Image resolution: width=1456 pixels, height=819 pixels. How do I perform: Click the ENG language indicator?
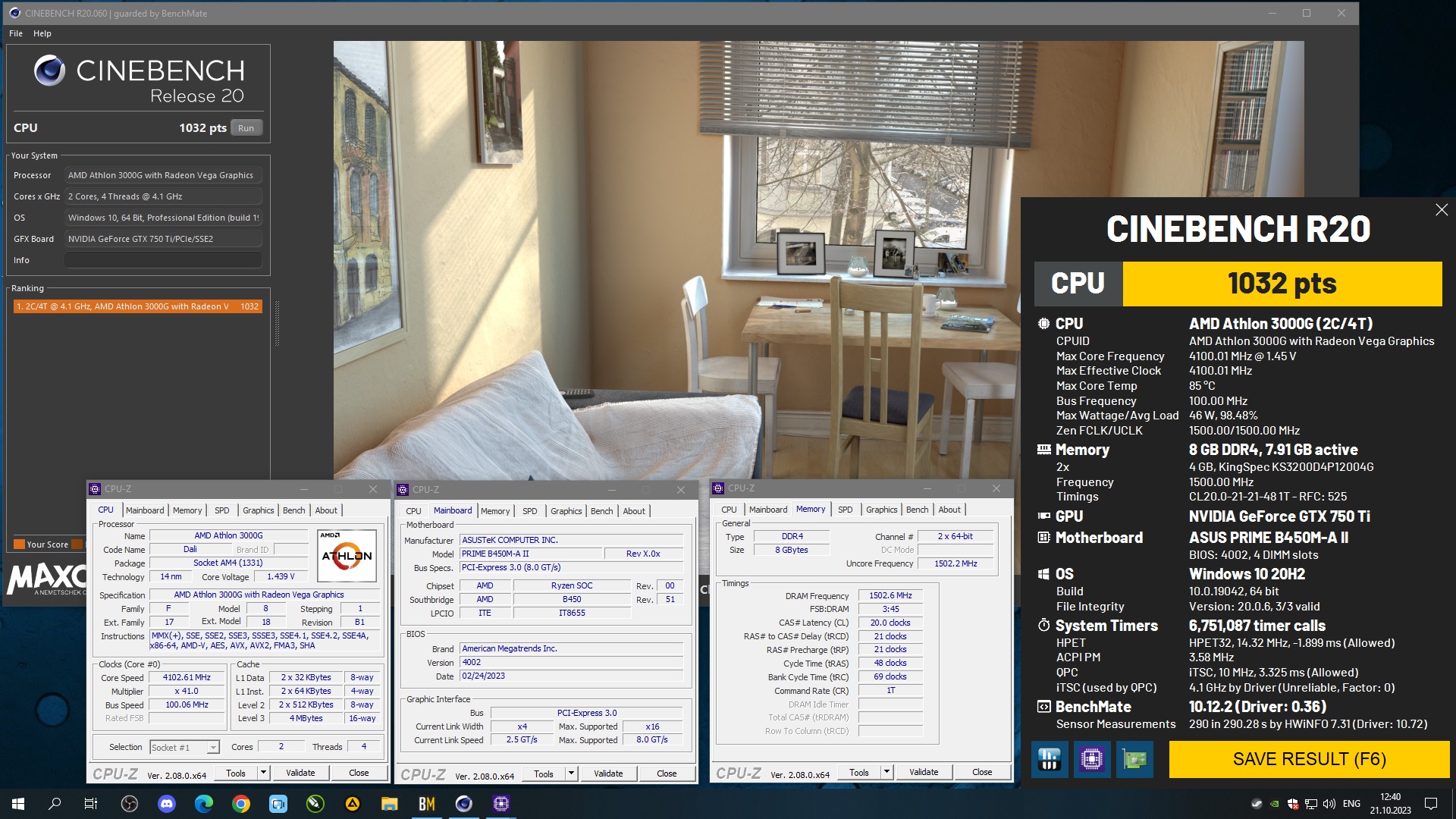coord(1351,804)
